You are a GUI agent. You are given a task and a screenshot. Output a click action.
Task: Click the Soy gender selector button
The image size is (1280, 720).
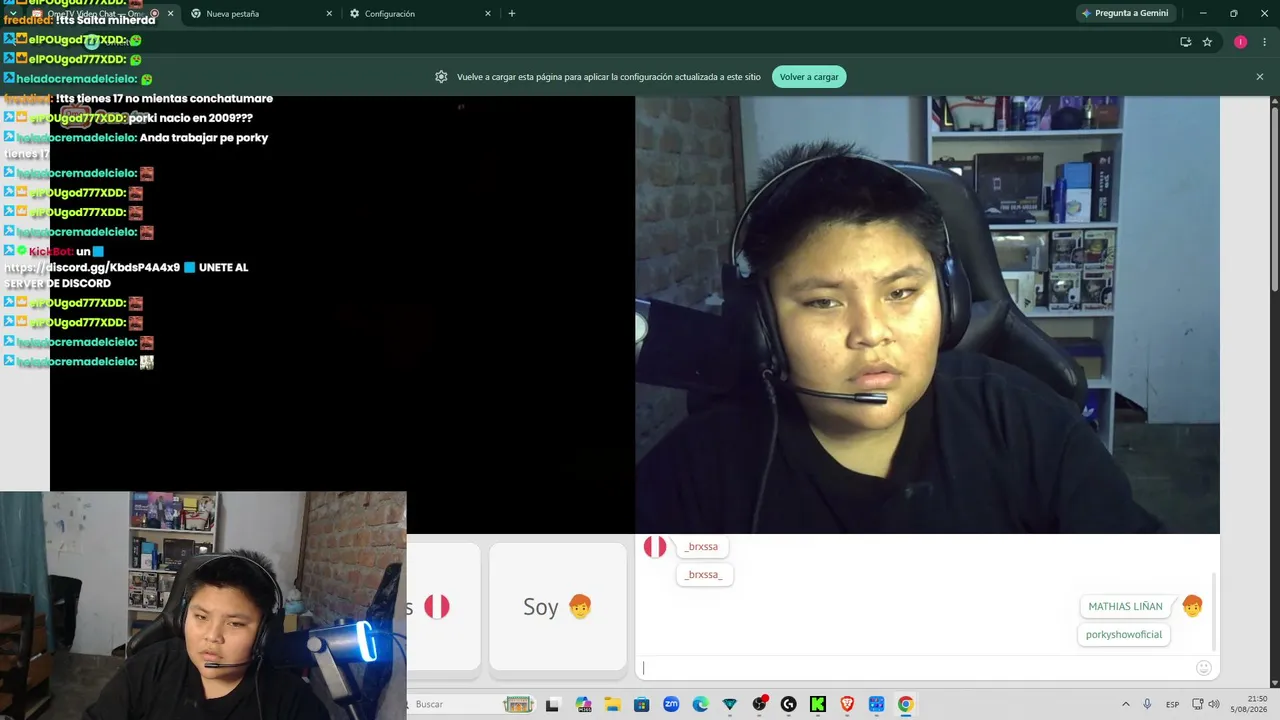point(558,607)
